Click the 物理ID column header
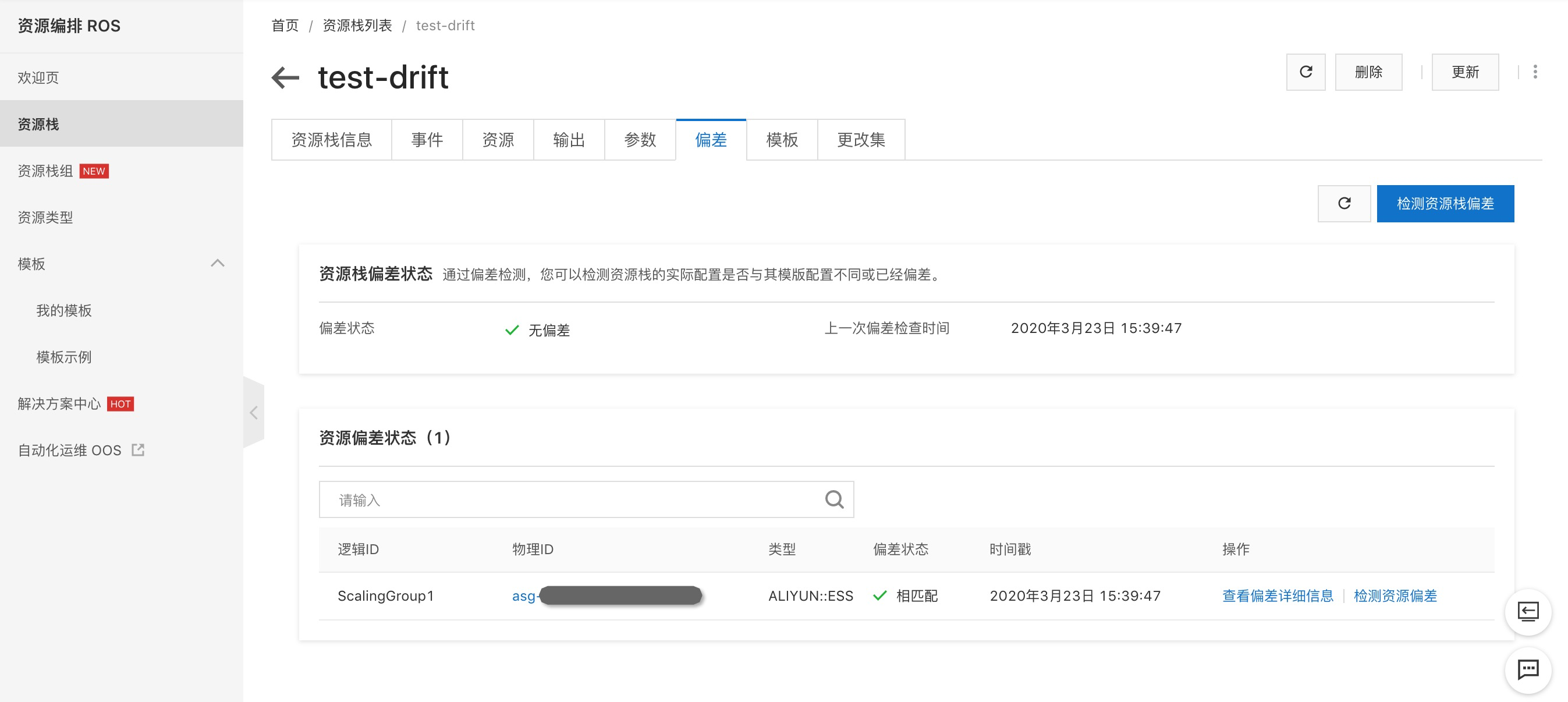The width and height of the screenshot is (1568, 702). point(533,549)
